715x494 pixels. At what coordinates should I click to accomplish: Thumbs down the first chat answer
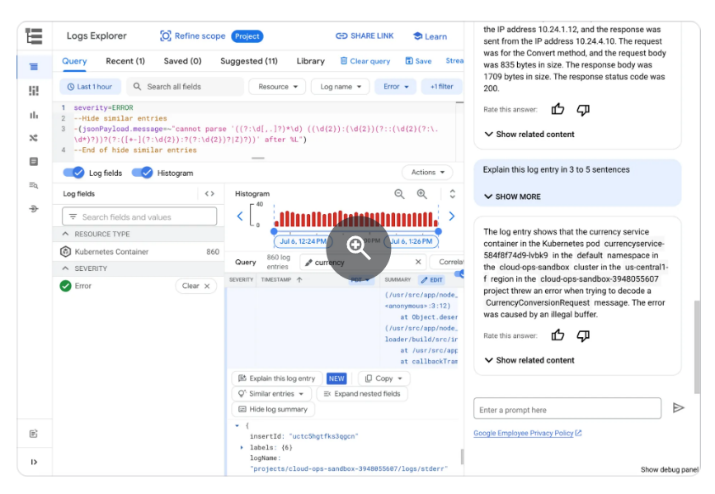click(x=583, y=109)
